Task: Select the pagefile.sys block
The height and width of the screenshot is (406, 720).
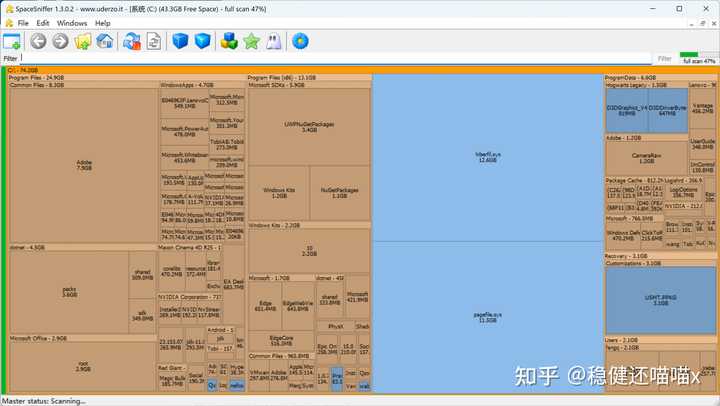Action: click(488, 317)
